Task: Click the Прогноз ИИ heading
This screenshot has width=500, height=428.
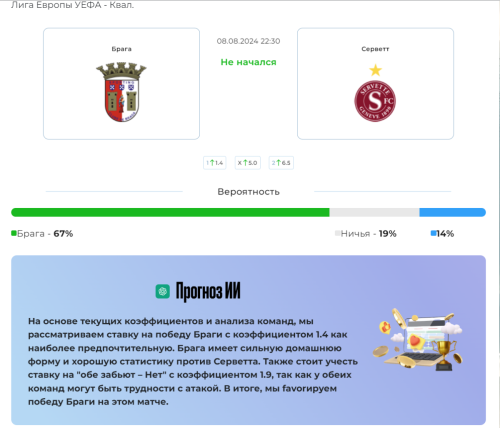Action: pos(208,292)
